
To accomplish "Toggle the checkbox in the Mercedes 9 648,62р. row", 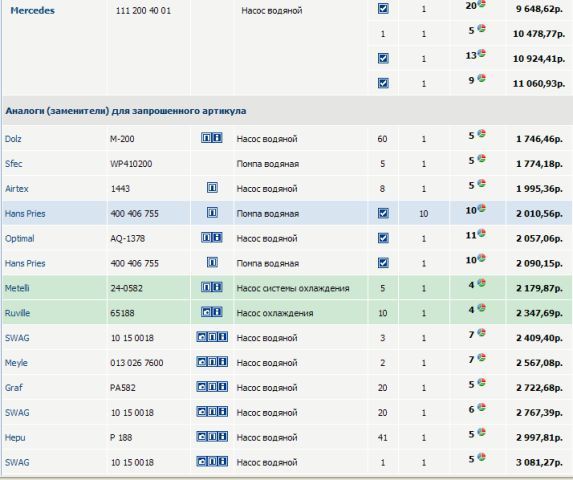I will [x=383, y=9].
